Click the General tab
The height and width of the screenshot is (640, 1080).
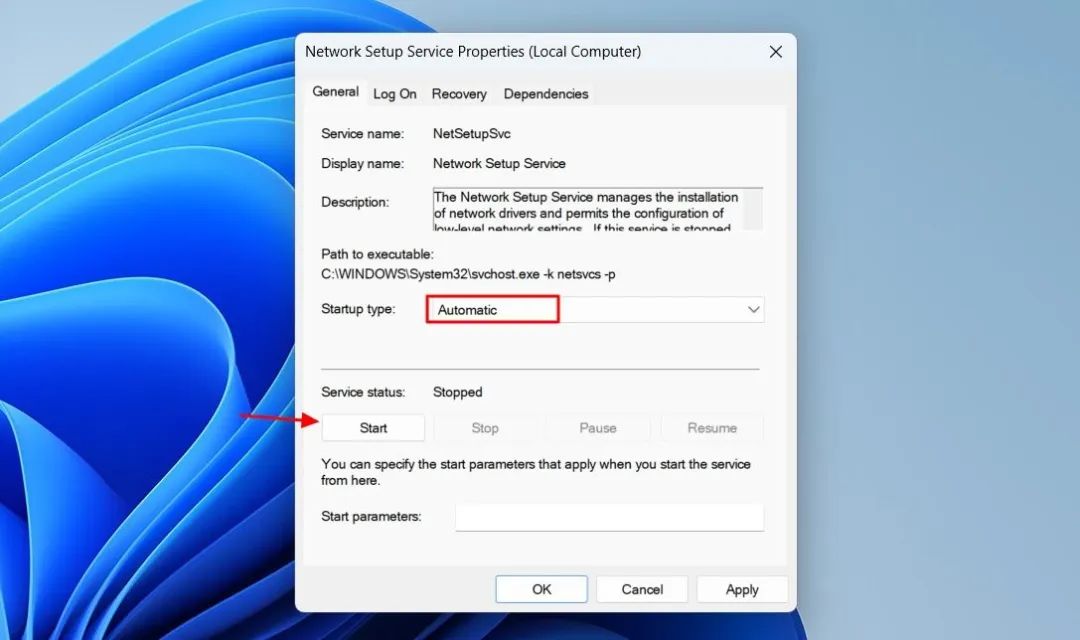pyautogui.click(x=335, y=92)
